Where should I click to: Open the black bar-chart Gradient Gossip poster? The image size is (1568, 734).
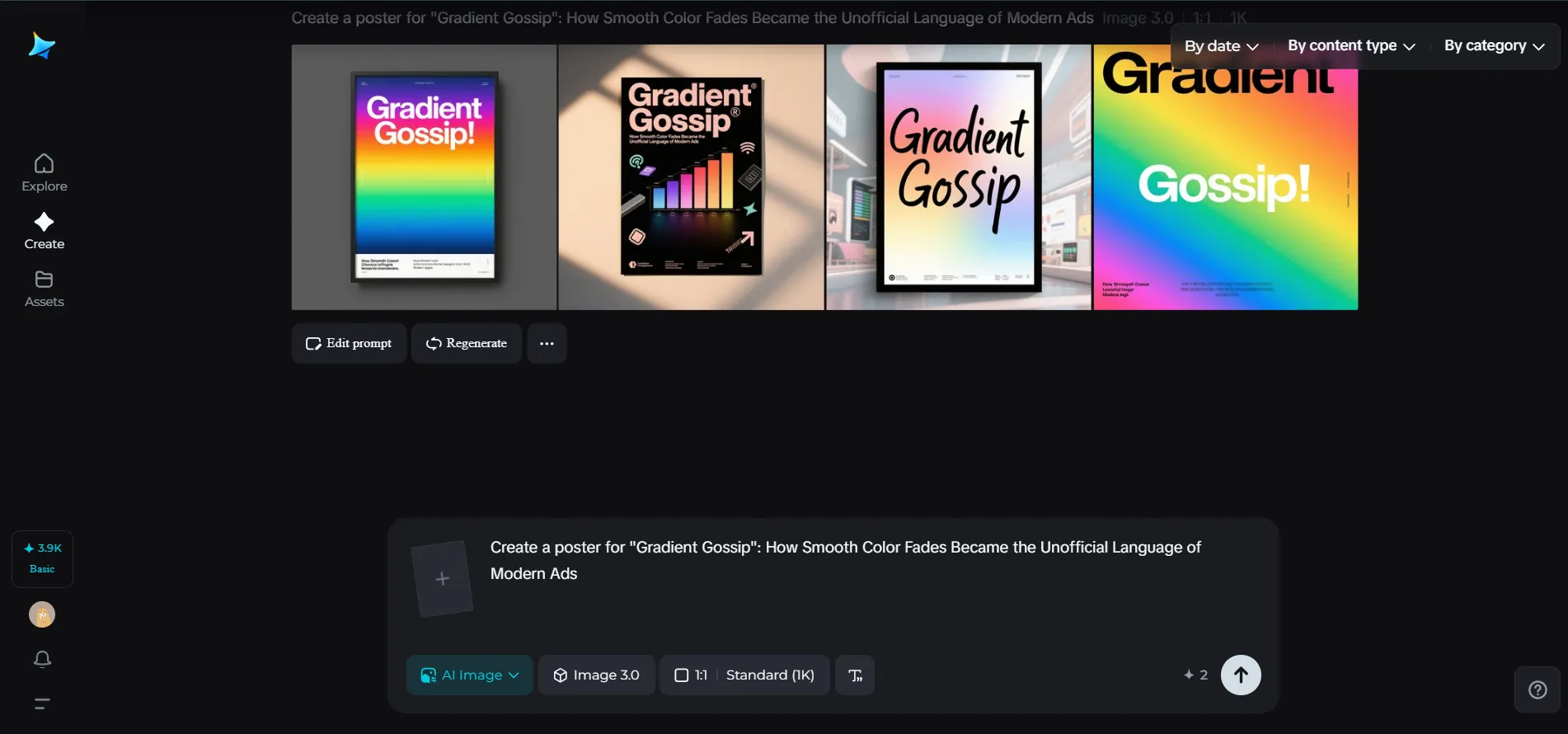[691, 177]
